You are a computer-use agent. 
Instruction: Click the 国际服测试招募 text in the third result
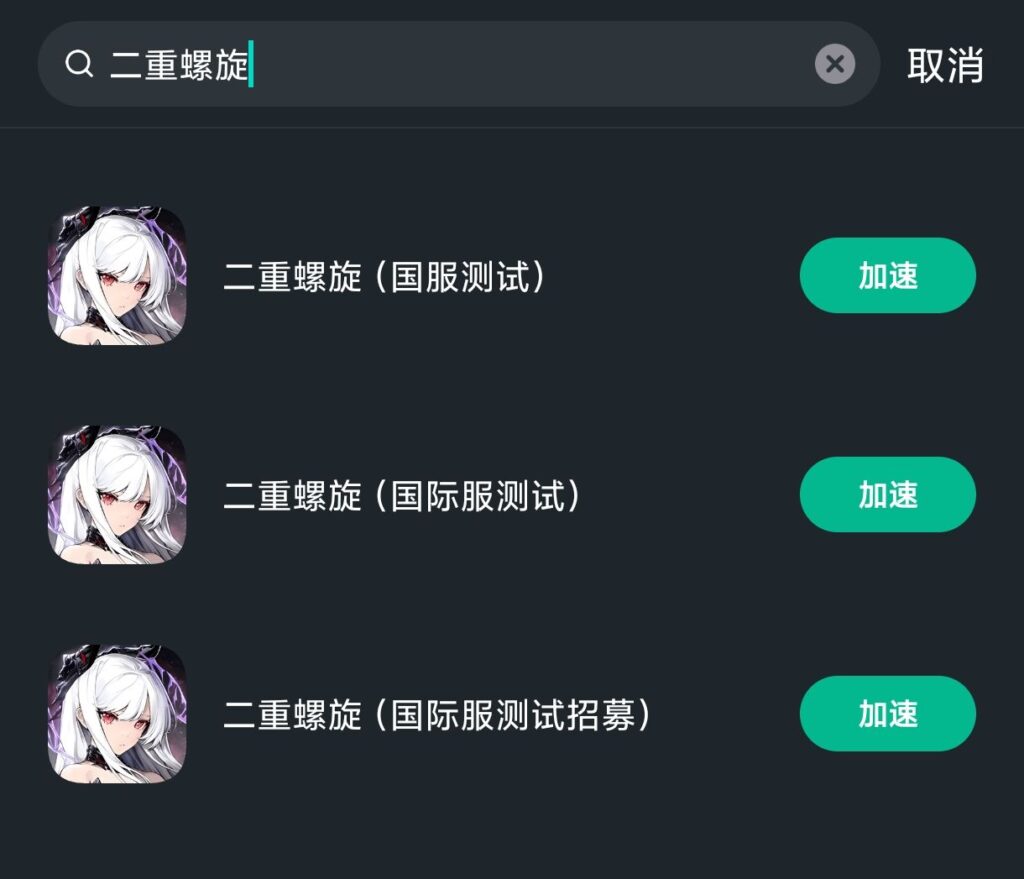[x=513, y=714]
